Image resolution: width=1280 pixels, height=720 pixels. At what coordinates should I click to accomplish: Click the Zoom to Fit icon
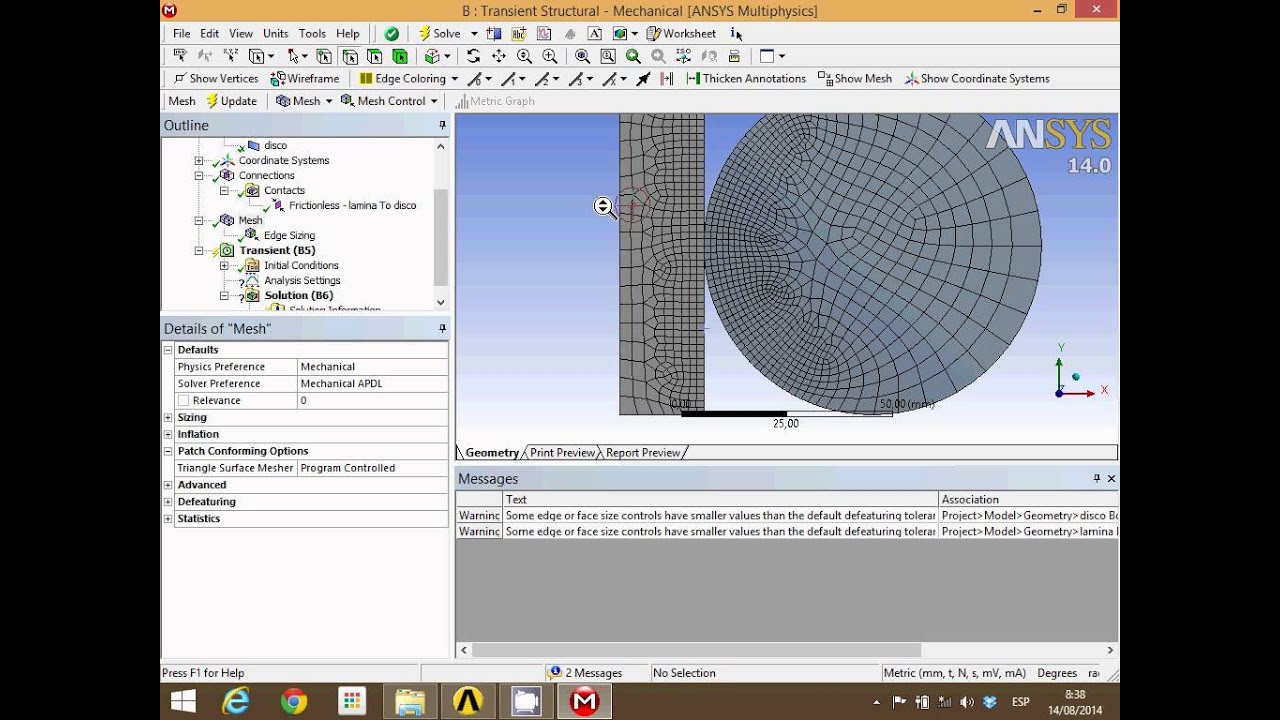pos(582,56)
